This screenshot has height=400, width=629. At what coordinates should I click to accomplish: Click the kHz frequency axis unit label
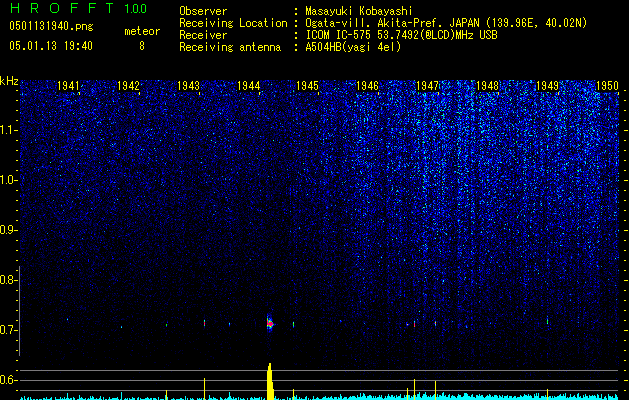pyautogui.click(x=9, y=81)
